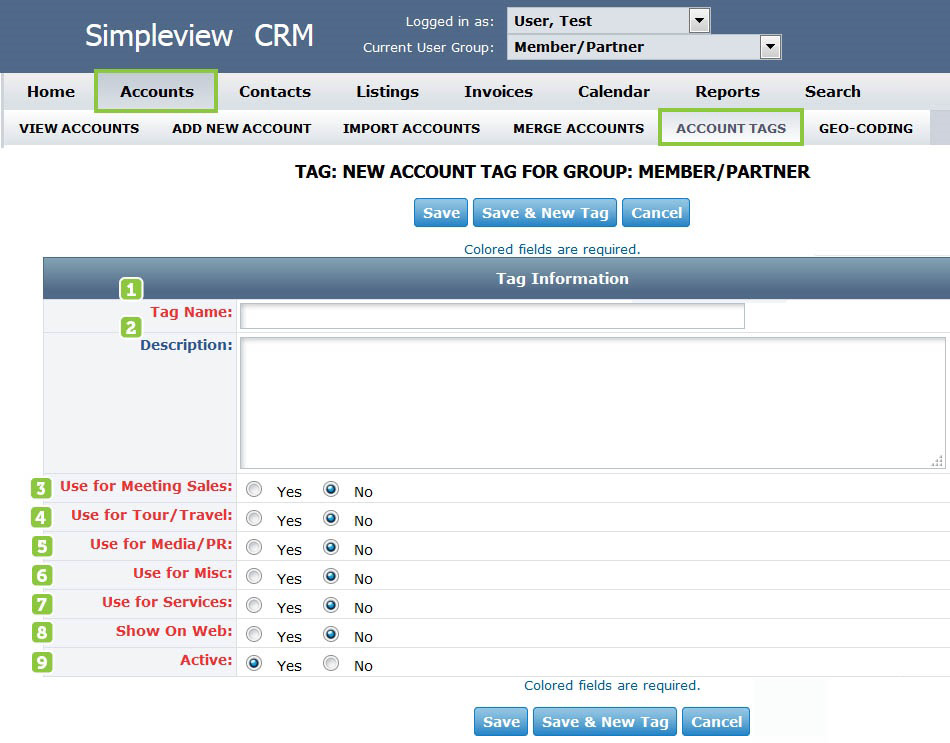
Task: Switch to the Calendar tab
Action: (614, 92)
